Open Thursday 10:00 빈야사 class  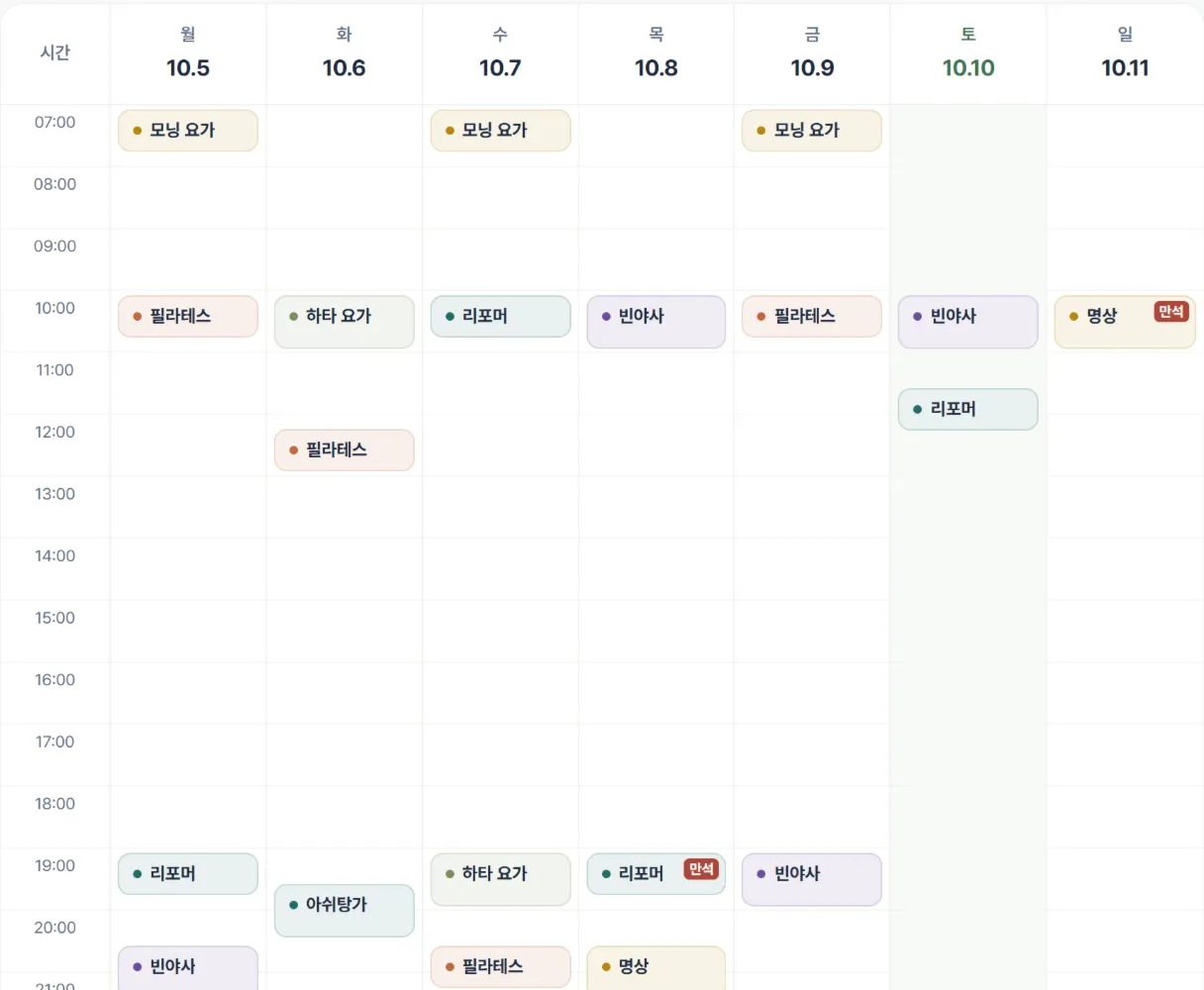pyautogui.click(x=656, y=322)
